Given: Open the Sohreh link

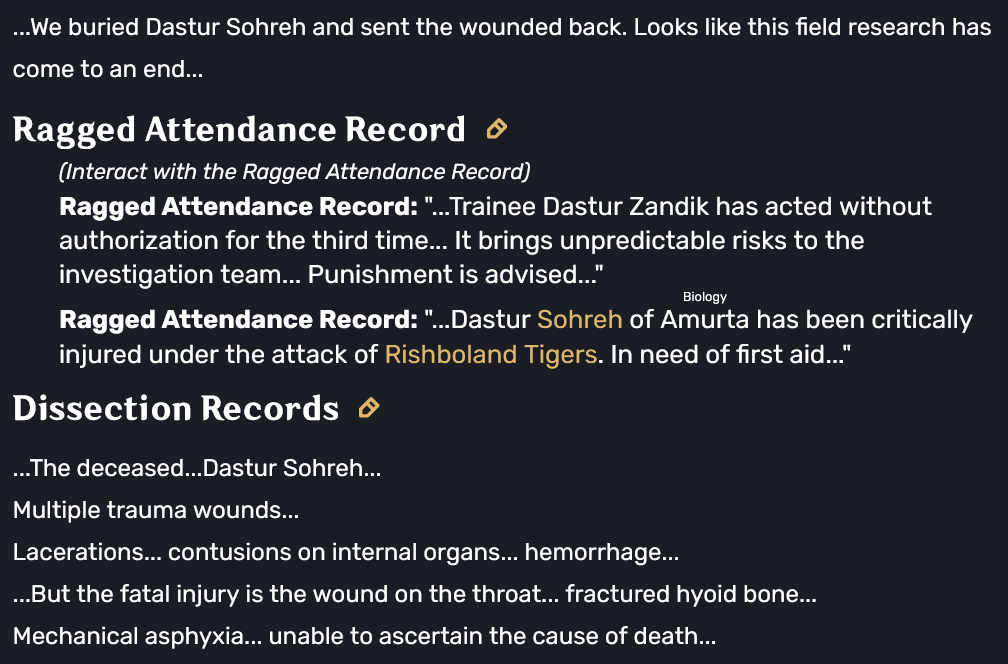Looking at the screenshot, I should point(579,319).
